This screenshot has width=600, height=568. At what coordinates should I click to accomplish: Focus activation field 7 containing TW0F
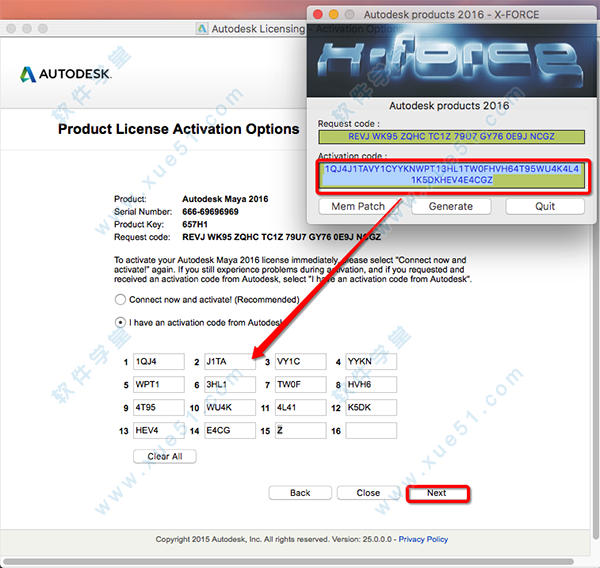point(301,385)
